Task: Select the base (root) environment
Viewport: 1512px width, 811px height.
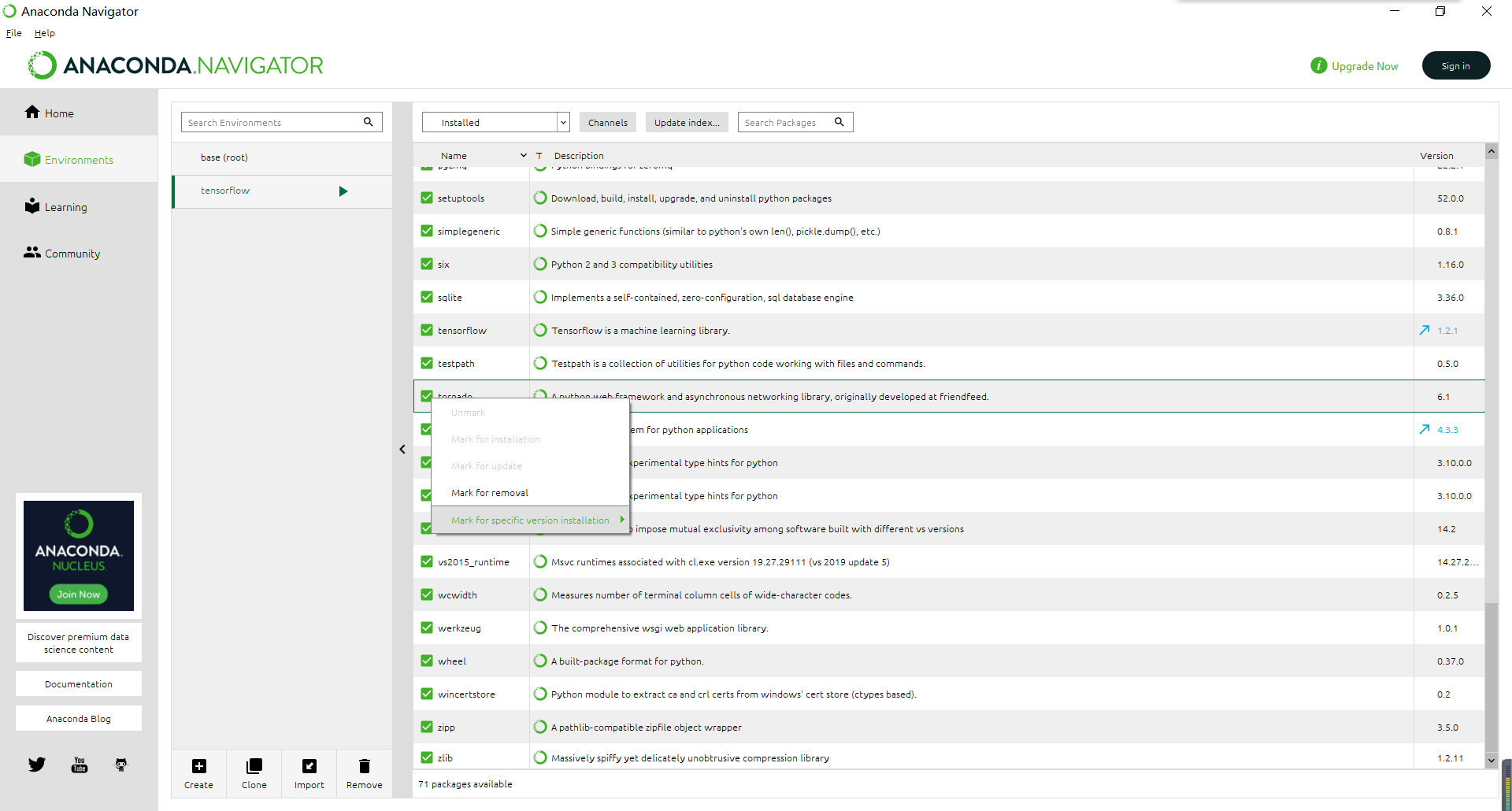Action: pos(282,157)
